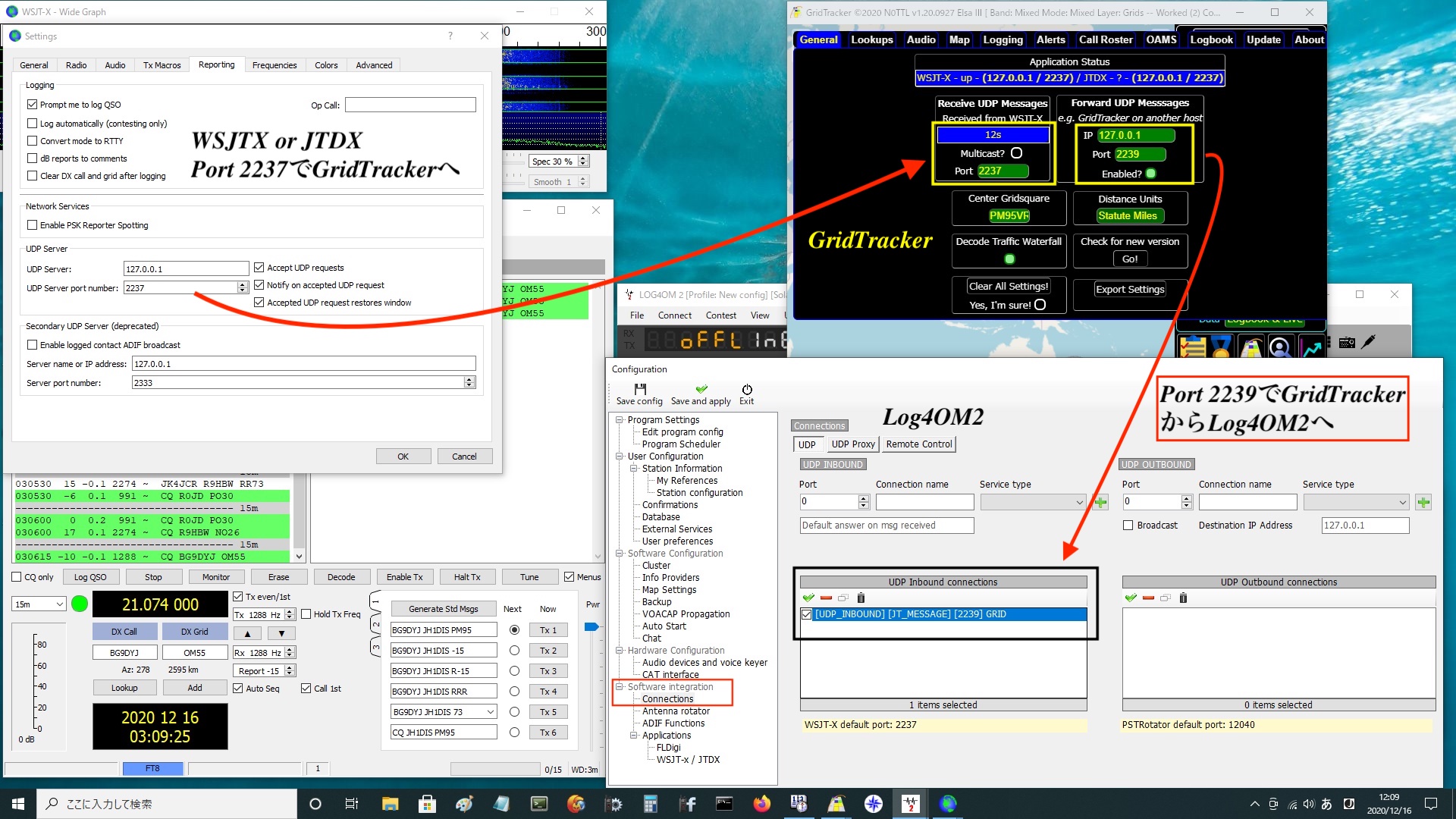Select the Tx 2 radio button in WSJT-X
1456x819 pixels.
tap(514, 650)
